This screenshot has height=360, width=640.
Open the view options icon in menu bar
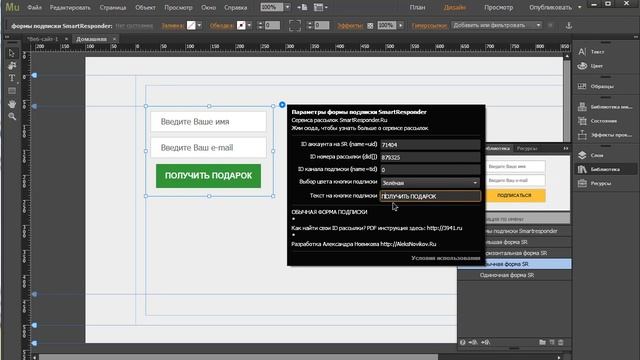coord(320,7)
